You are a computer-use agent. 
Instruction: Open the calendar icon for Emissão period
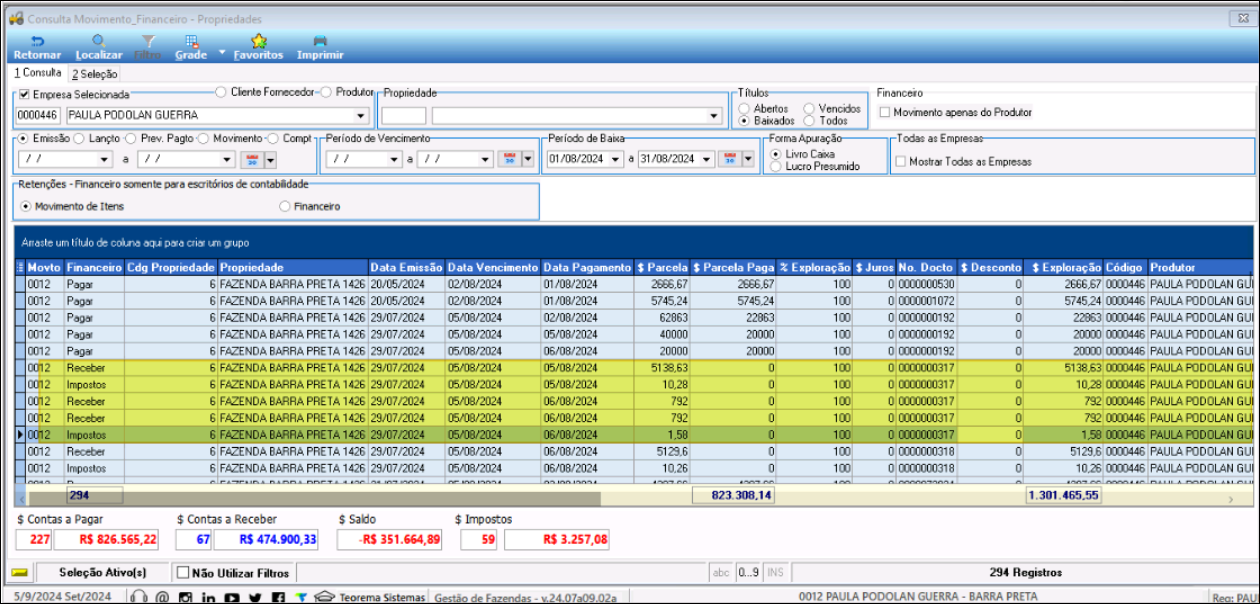click(x=253, y=159)
